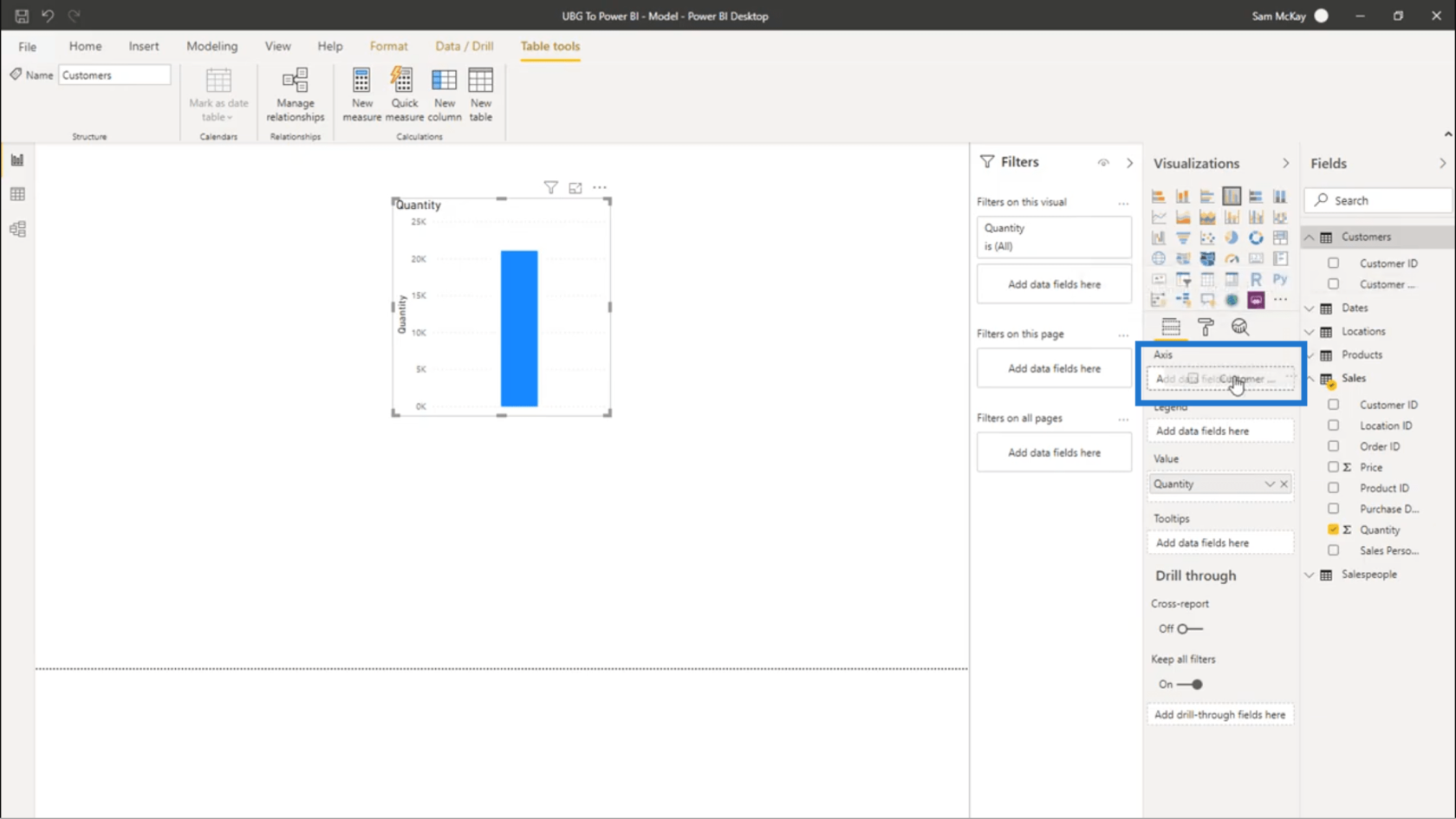
Task: Choose the R script visual
Action: [x=1256, y=280]
